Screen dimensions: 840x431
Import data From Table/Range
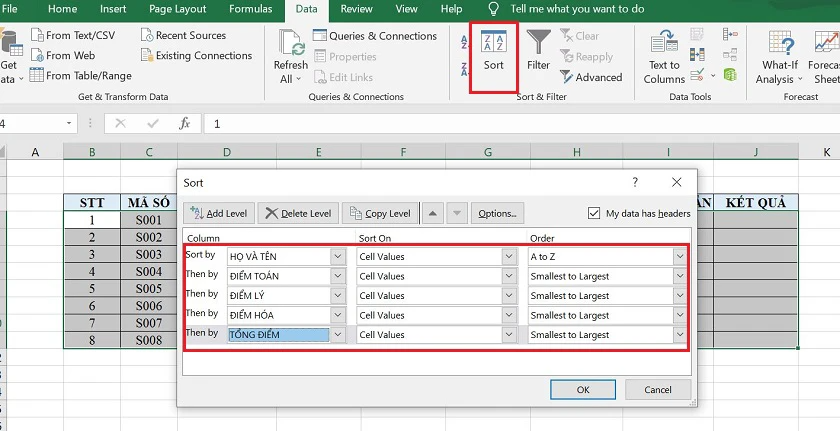[80, 75]
